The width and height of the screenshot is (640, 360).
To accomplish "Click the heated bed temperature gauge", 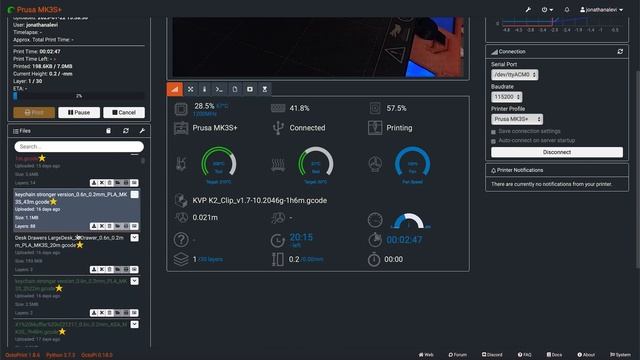I will (316, 164).
